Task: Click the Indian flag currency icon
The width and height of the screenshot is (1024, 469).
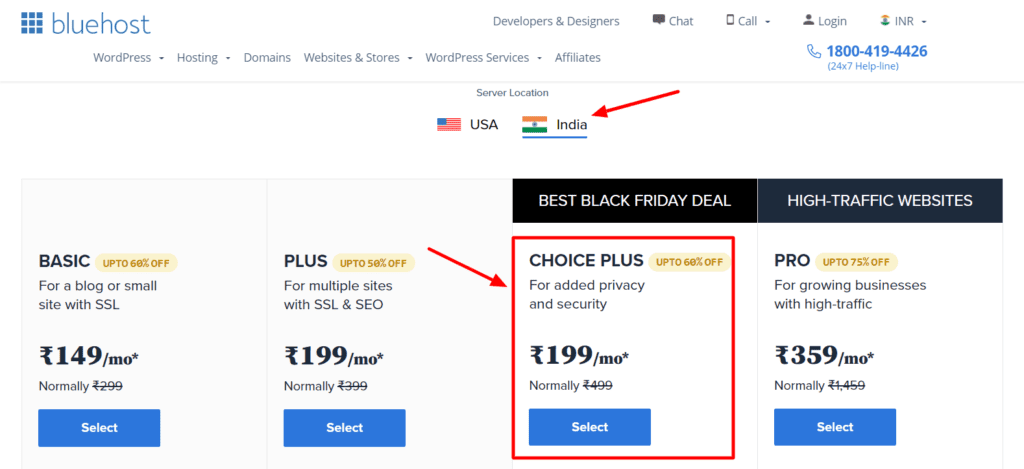Action: [x=885, y=20]
